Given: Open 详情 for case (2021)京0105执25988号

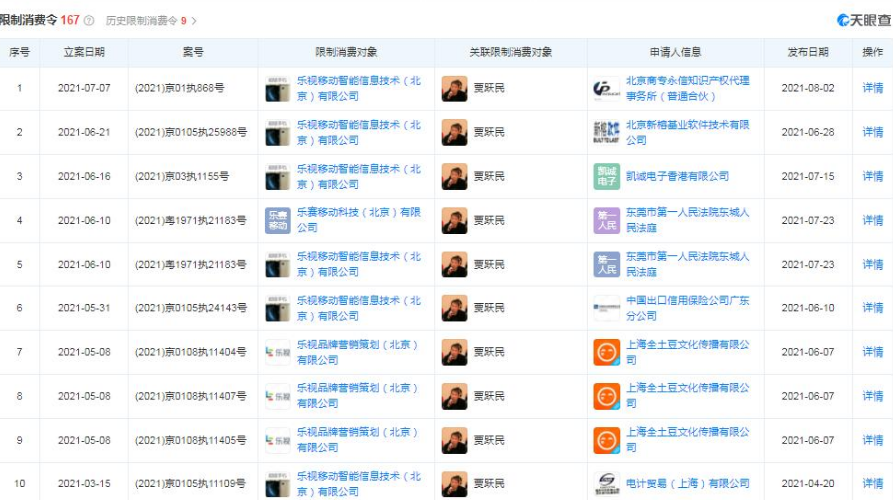Looking at the screenshot, I should (872, 132).
